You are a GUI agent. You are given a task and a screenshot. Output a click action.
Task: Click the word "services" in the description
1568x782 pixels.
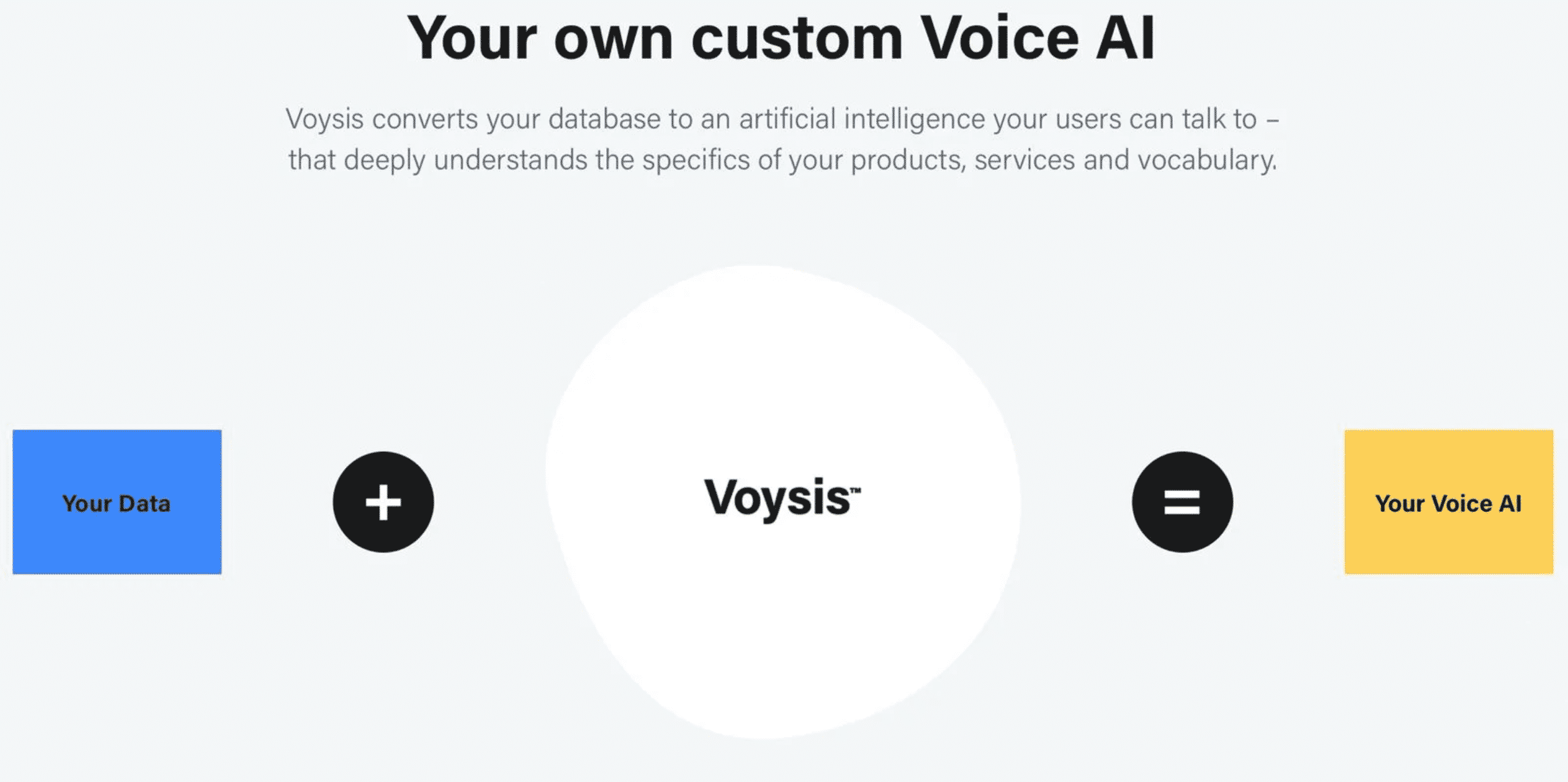pyautogui.click(x=1024, y=160)
